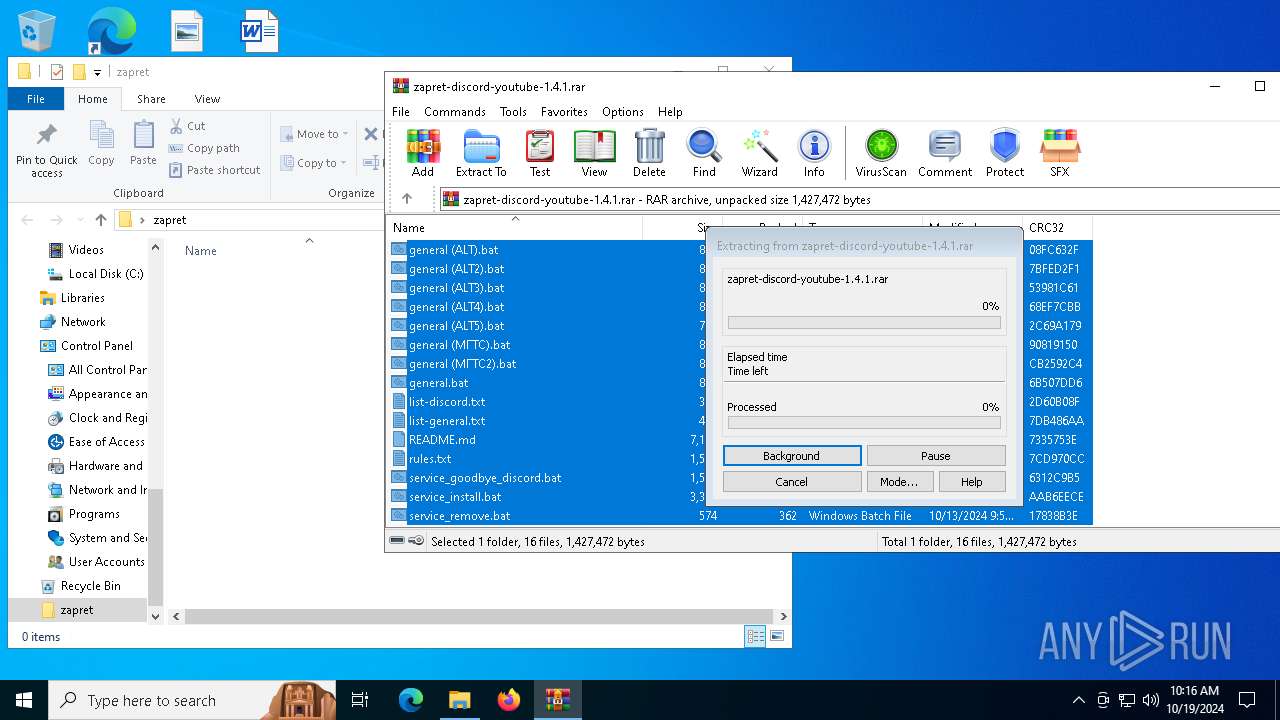1280x720 pixels.
Task: Click the Protect shield icon
Action: coord(1004,153)
